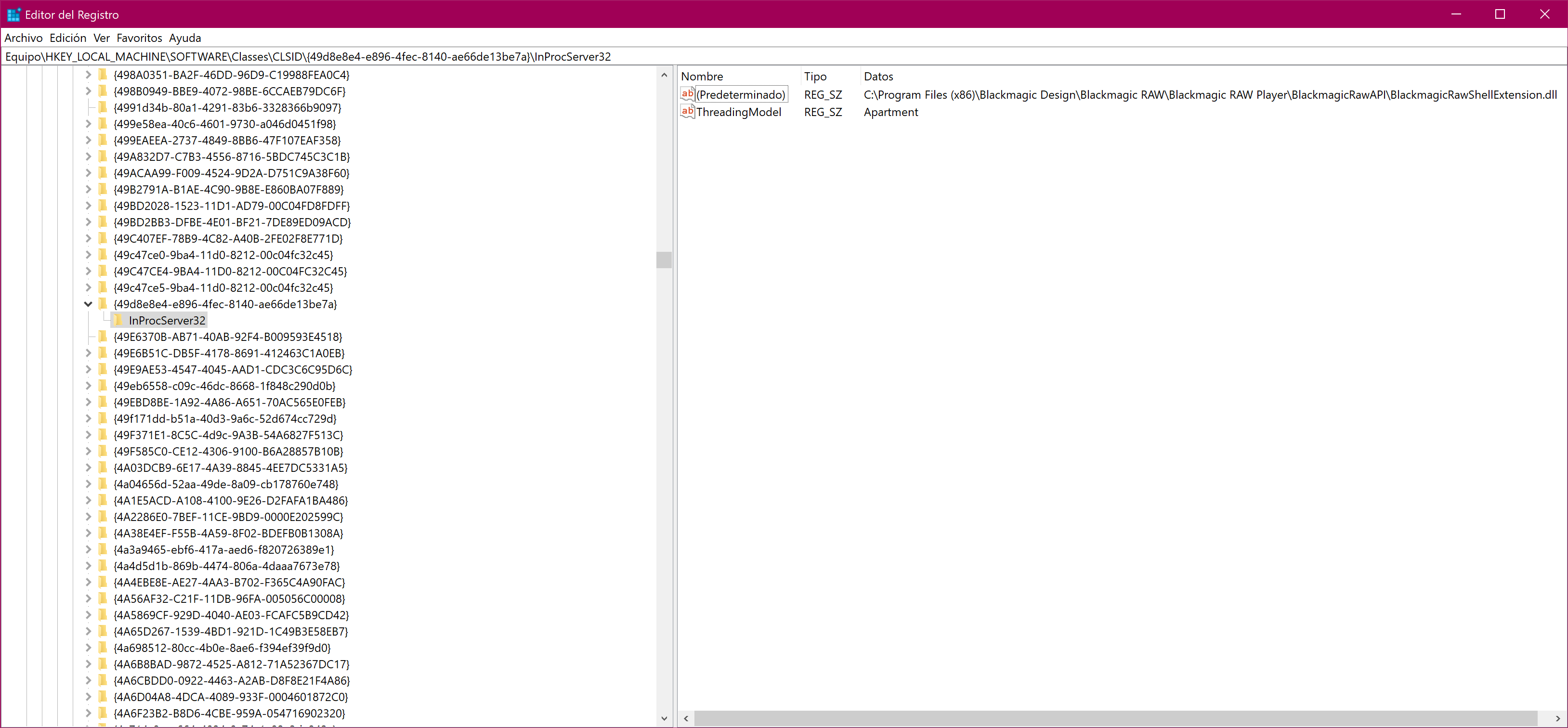The width and height of the screenshot is (1568, 728).
Task: Click folder icon of {4991d34b-80a1-4291-83b6-3328366b9097}
Action: tap(103, 107)
